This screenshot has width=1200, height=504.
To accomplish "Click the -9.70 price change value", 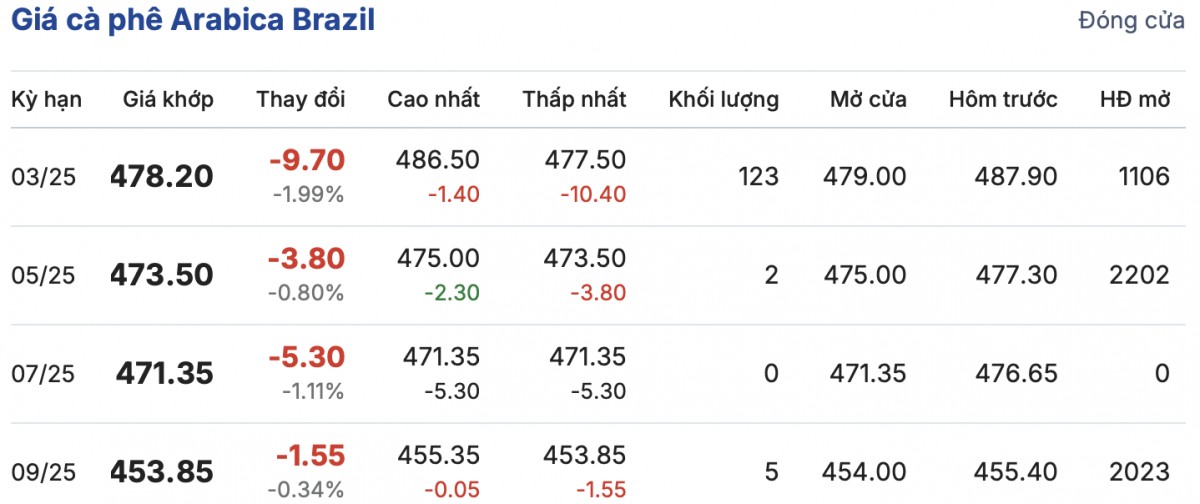I will pyautogui.click(x=306, y=160).
